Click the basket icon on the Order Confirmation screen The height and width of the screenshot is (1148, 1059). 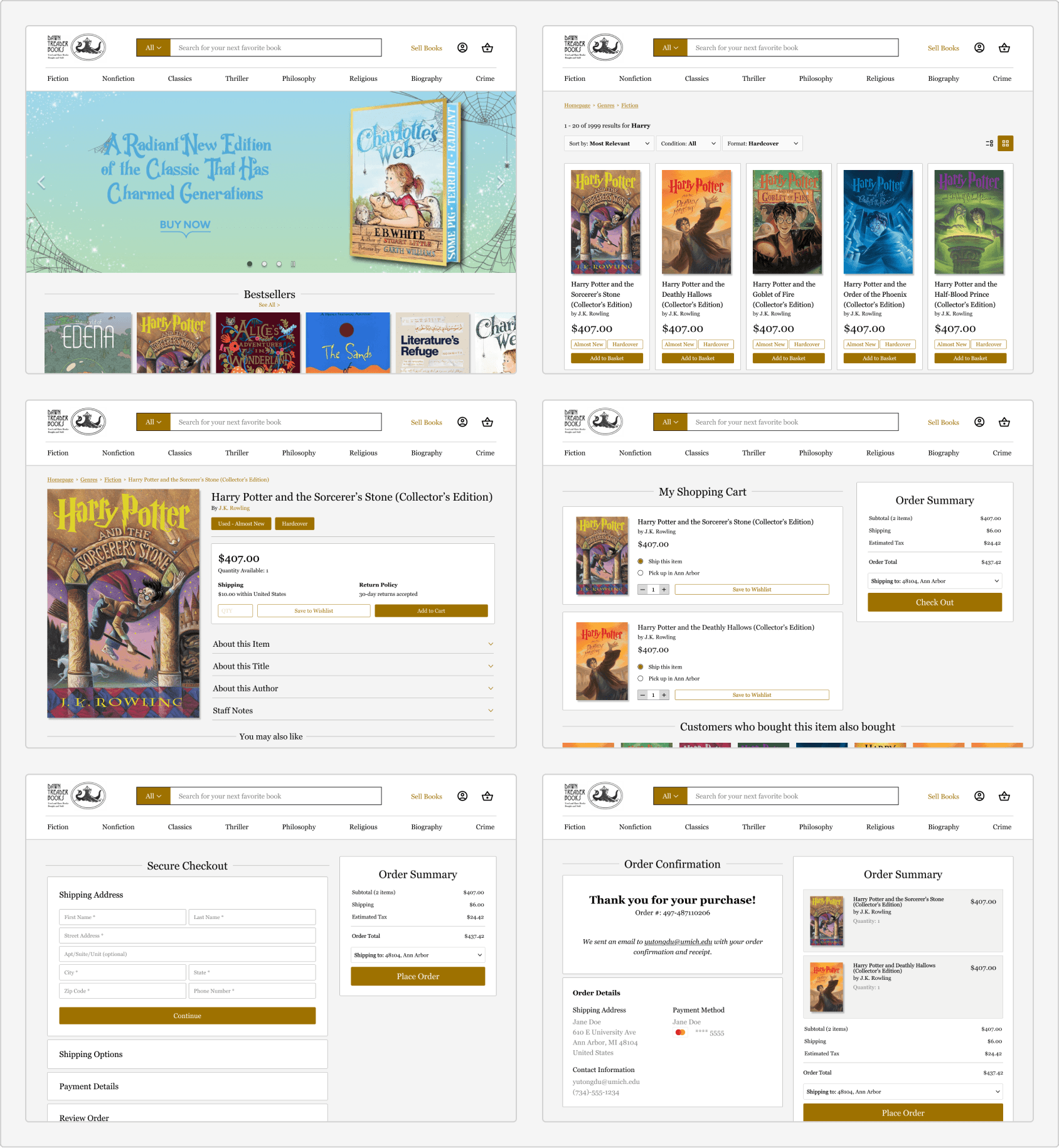1004,796
